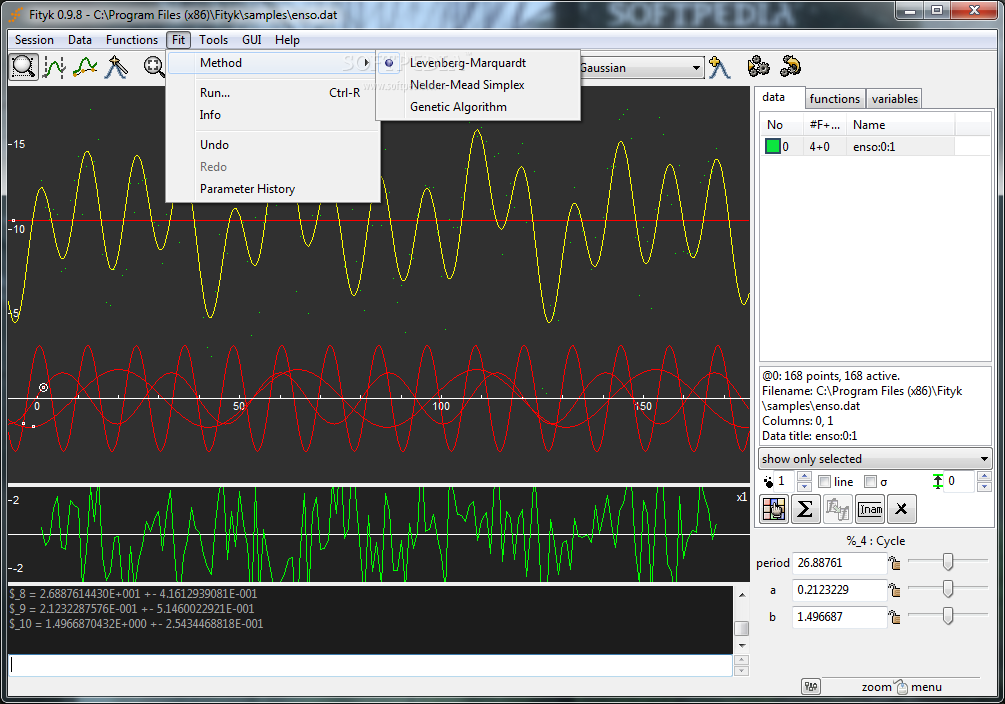Adjust the period parameter slider
This screenshot has height=704, width=1005.
click(x=947, y=562)
